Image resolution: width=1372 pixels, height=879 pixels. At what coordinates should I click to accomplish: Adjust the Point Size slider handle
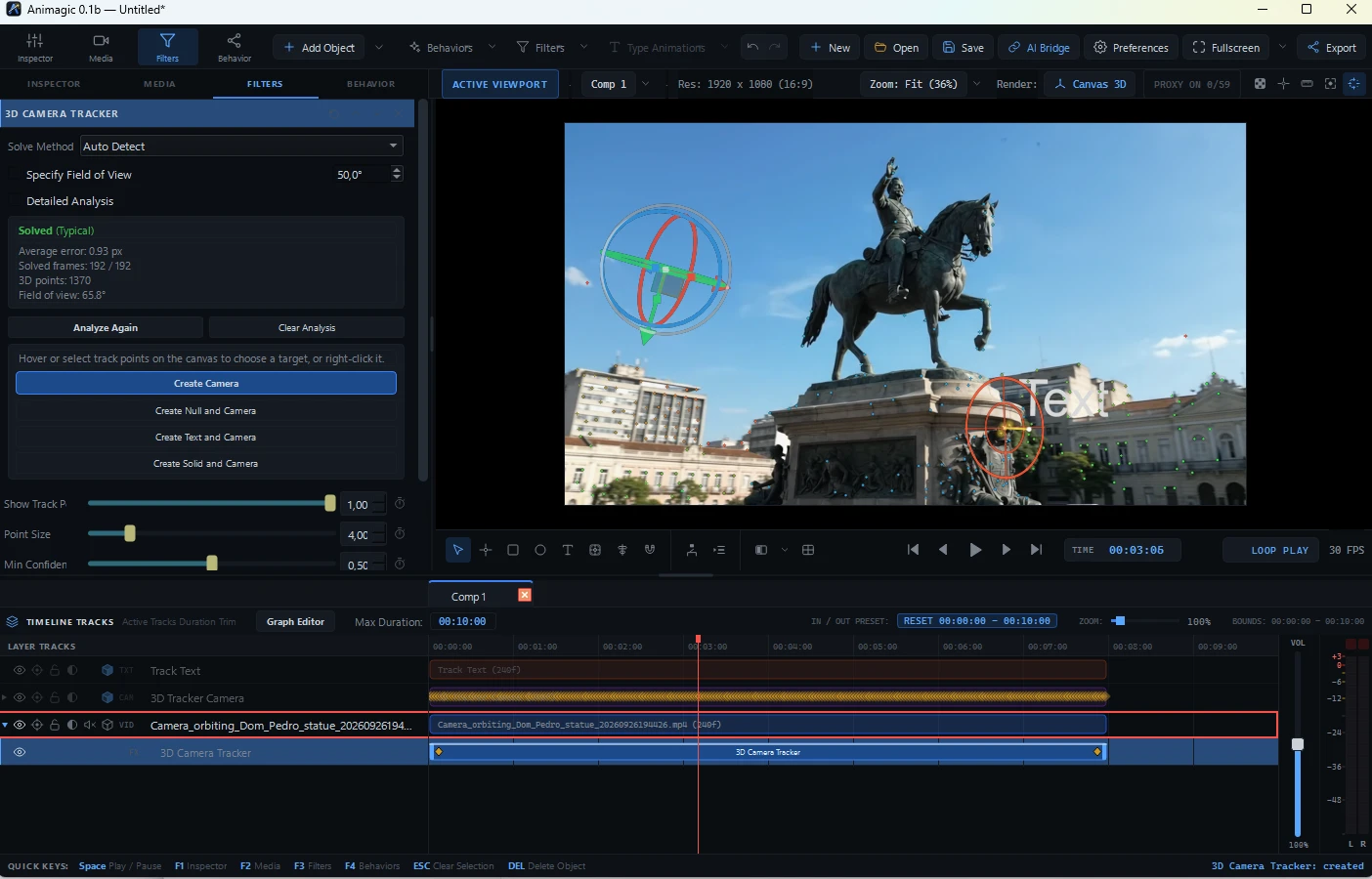(x=130, y=533)
